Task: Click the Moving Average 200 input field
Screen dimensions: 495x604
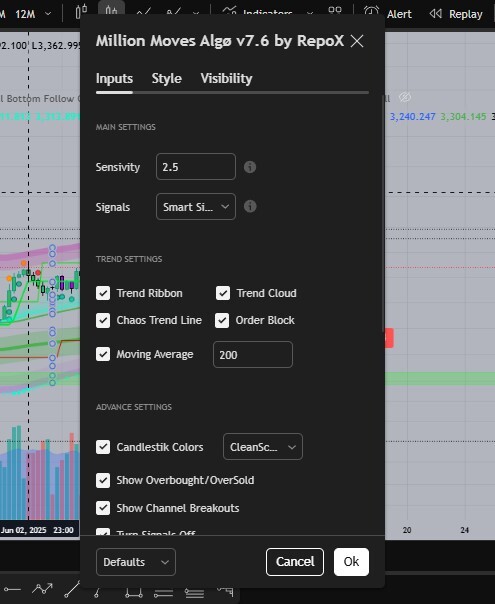Action: 253,354
